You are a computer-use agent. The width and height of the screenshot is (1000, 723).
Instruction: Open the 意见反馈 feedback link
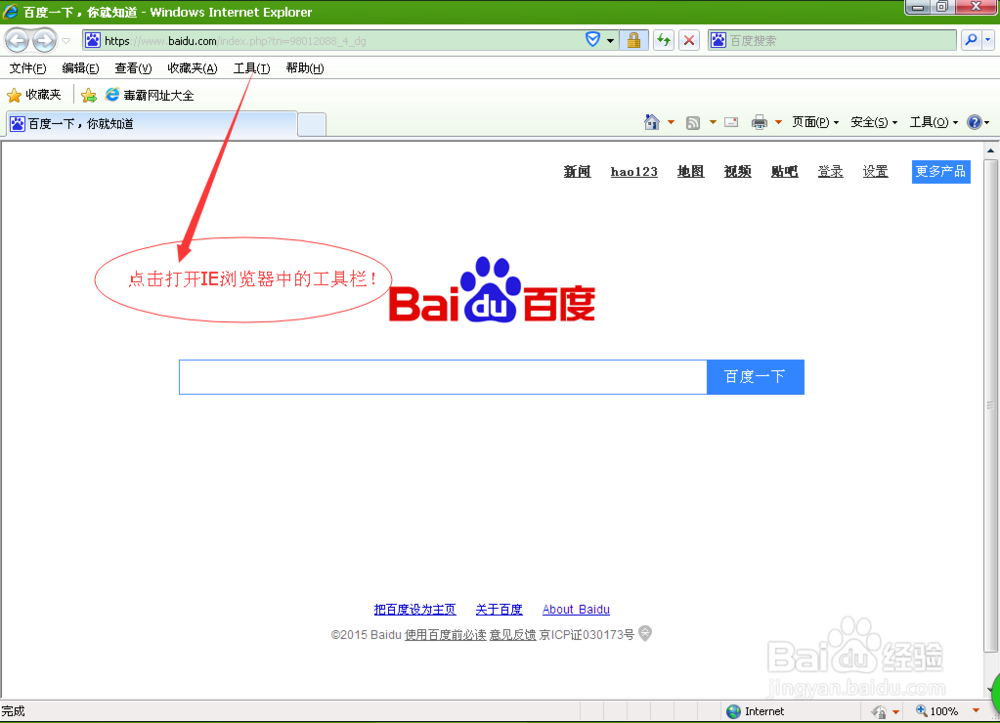click(512, 635)
